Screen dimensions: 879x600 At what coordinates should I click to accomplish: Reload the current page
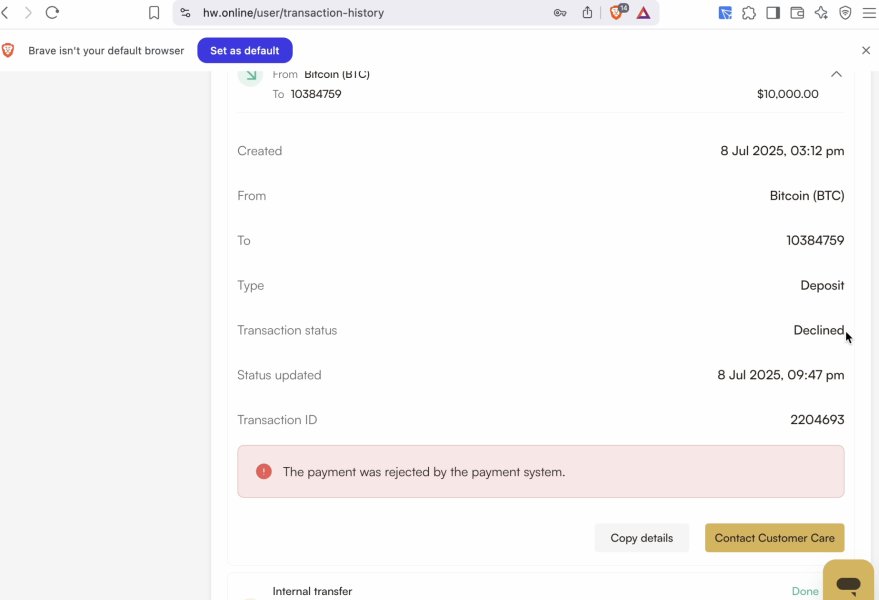click(x=52, y=13)
